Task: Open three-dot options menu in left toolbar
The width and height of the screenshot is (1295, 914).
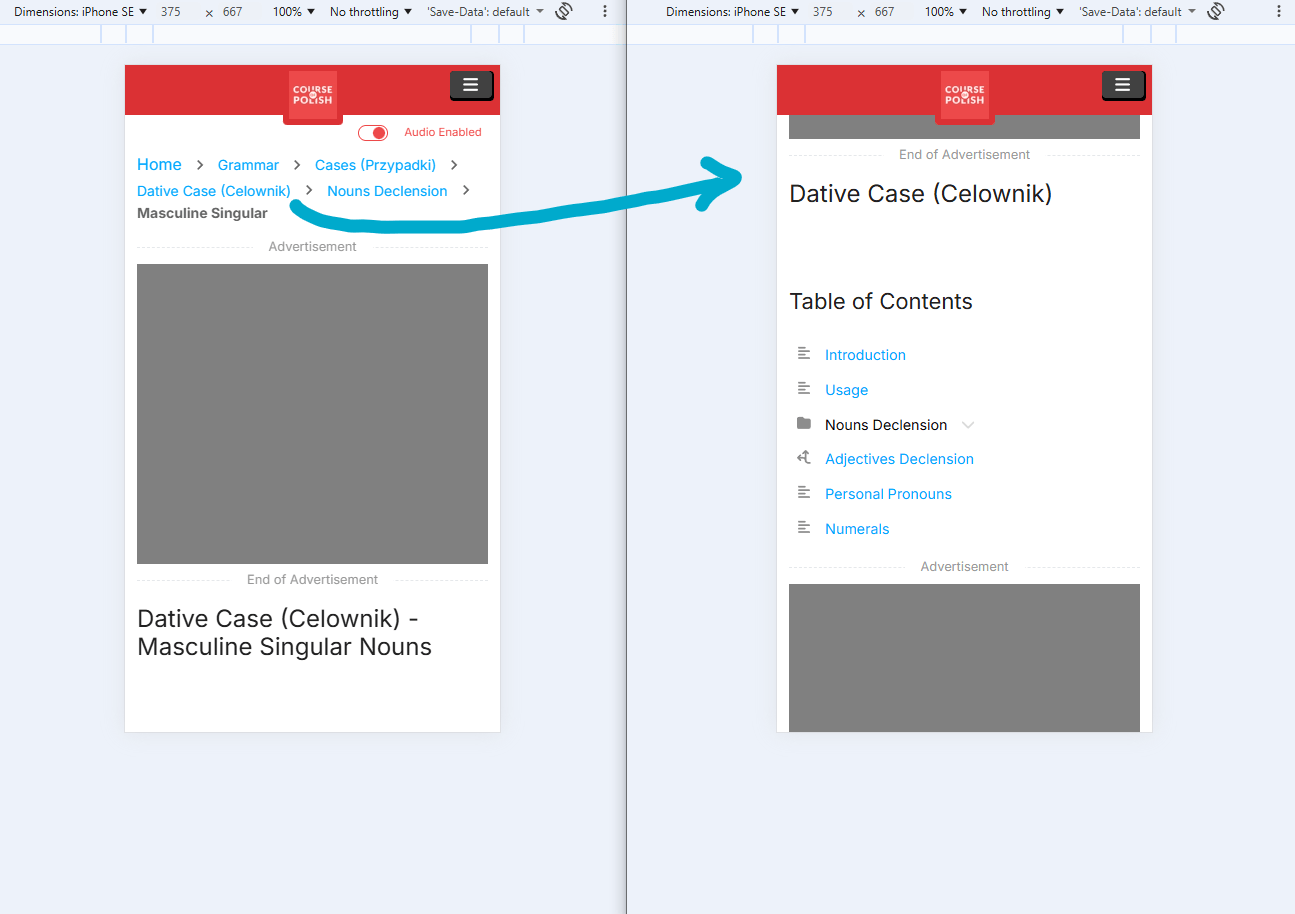Action: (x=605, y=12)
